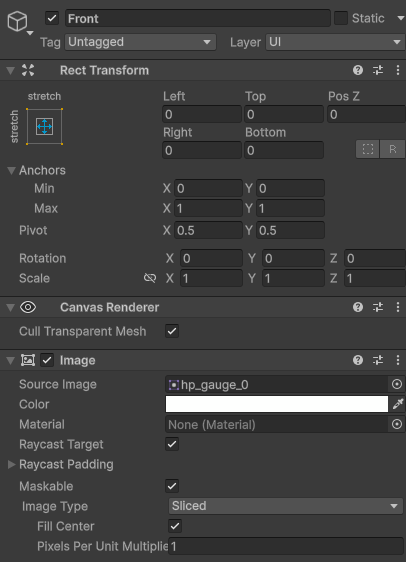The height and width of the screenshot is (562, 406).
Task: Expand the Raycast Padding foldout
Action: pos(11,464)
